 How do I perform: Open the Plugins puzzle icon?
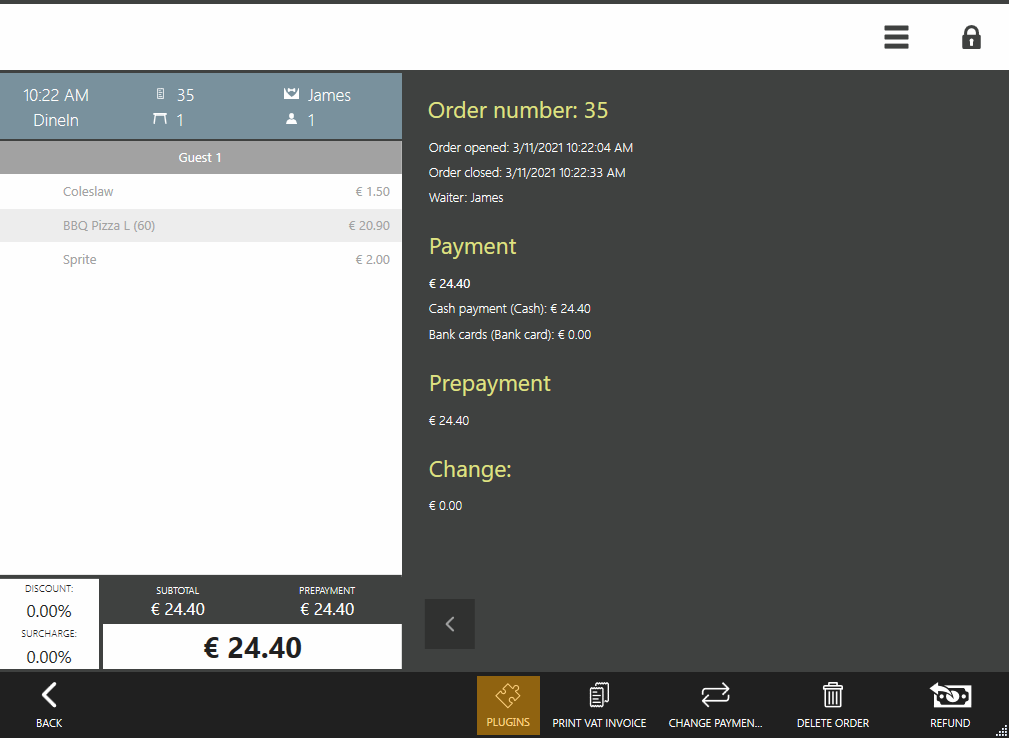pos(508,704)
